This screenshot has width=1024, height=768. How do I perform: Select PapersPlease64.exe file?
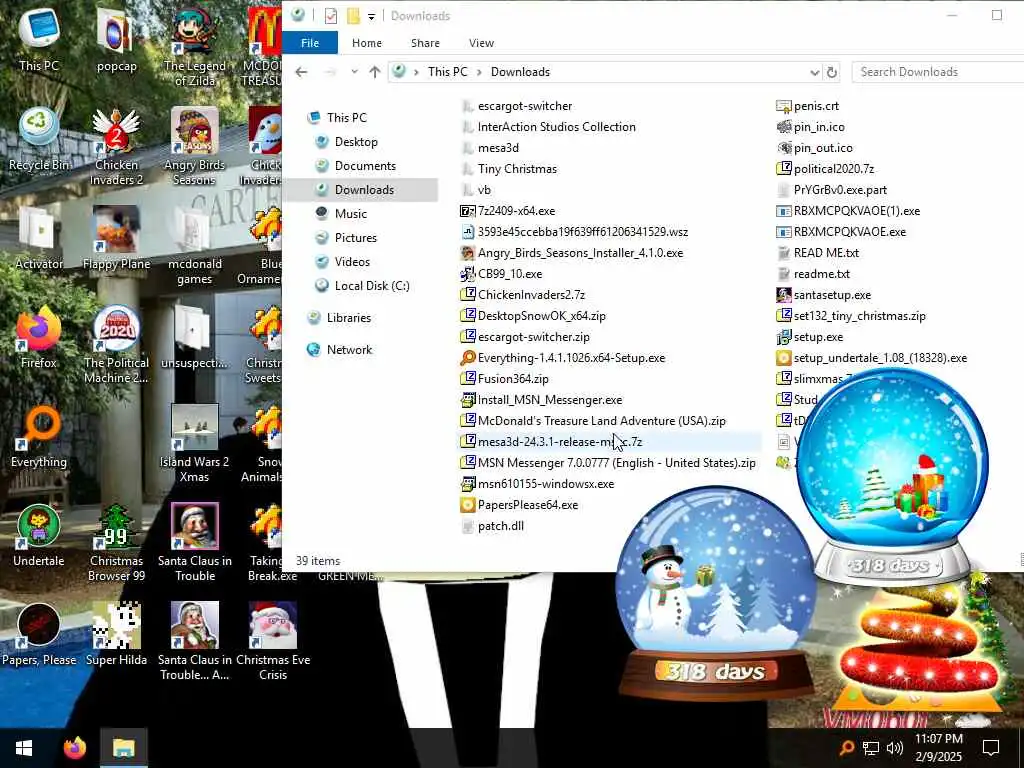coord(528,505)
